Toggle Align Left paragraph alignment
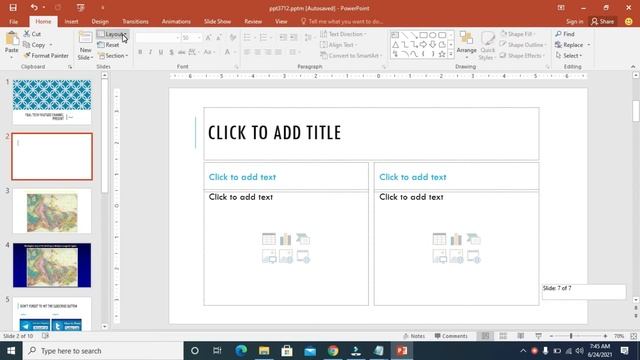This screenshot has width=640, height=360. [x=247, y=52]
